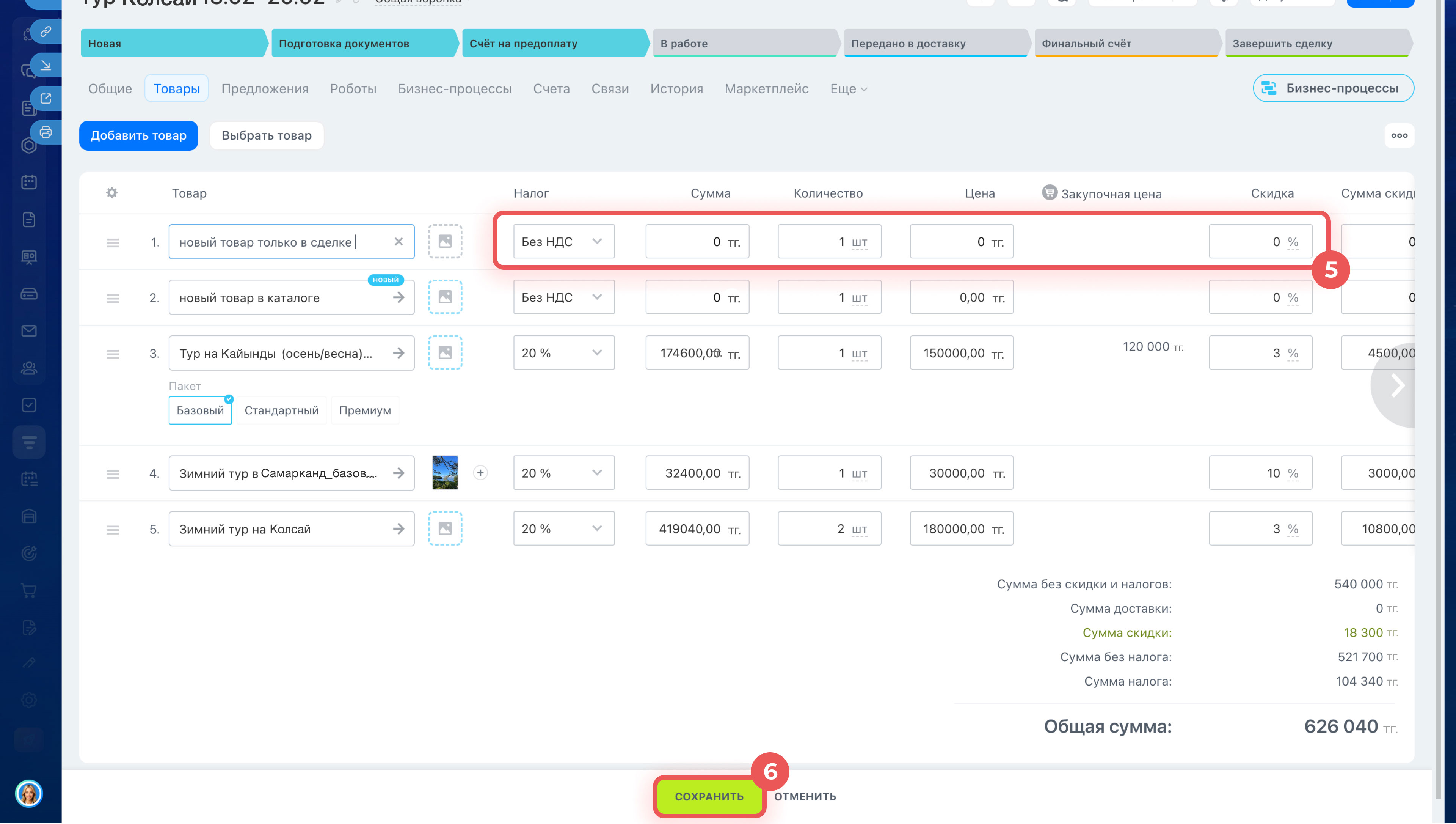Open catalog arrow for Зимний тур на Колсай
Screen dimensions: 1456x824
[x=399, y=529]
